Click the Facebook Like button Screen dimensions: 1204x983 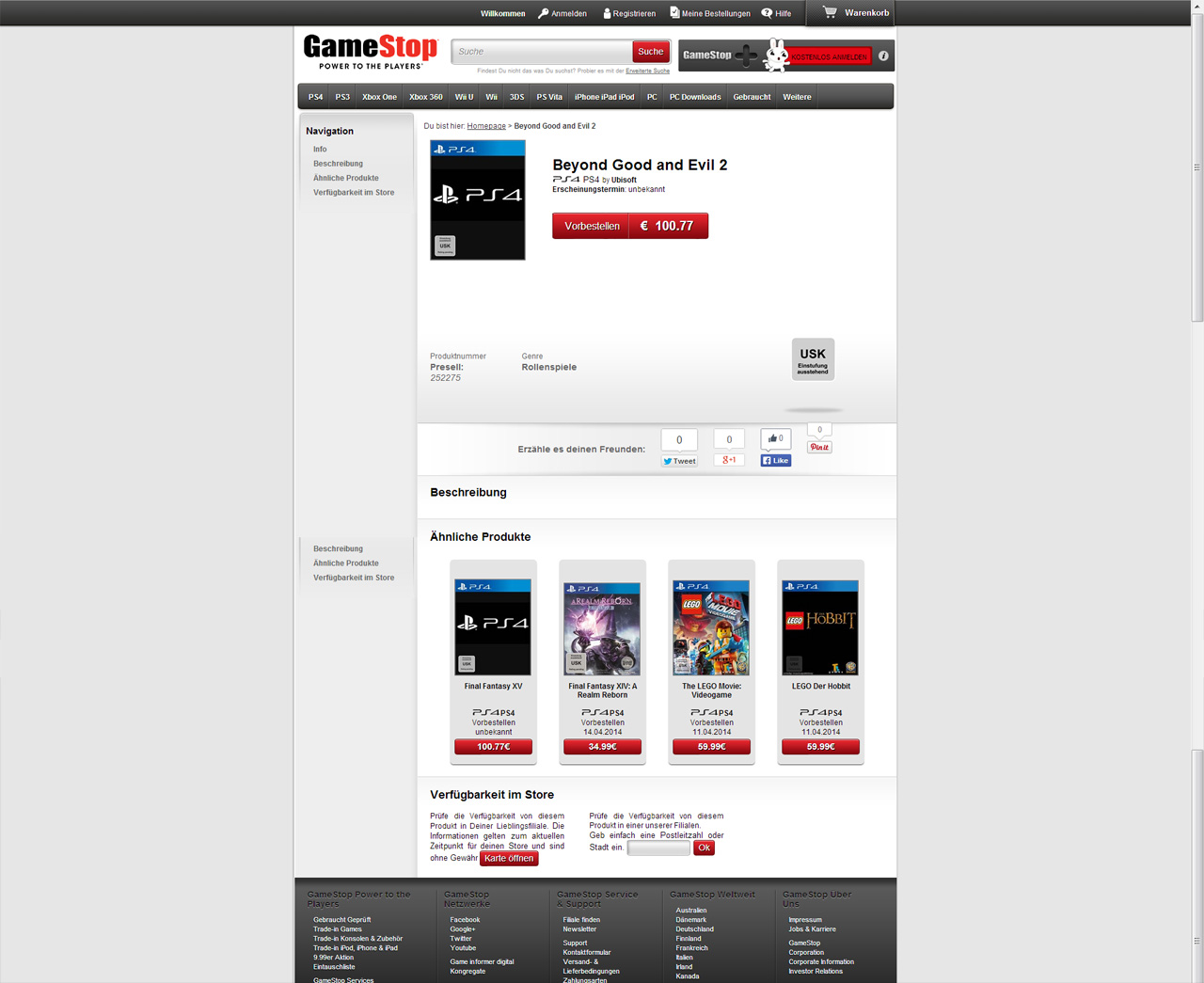point(775,460)
